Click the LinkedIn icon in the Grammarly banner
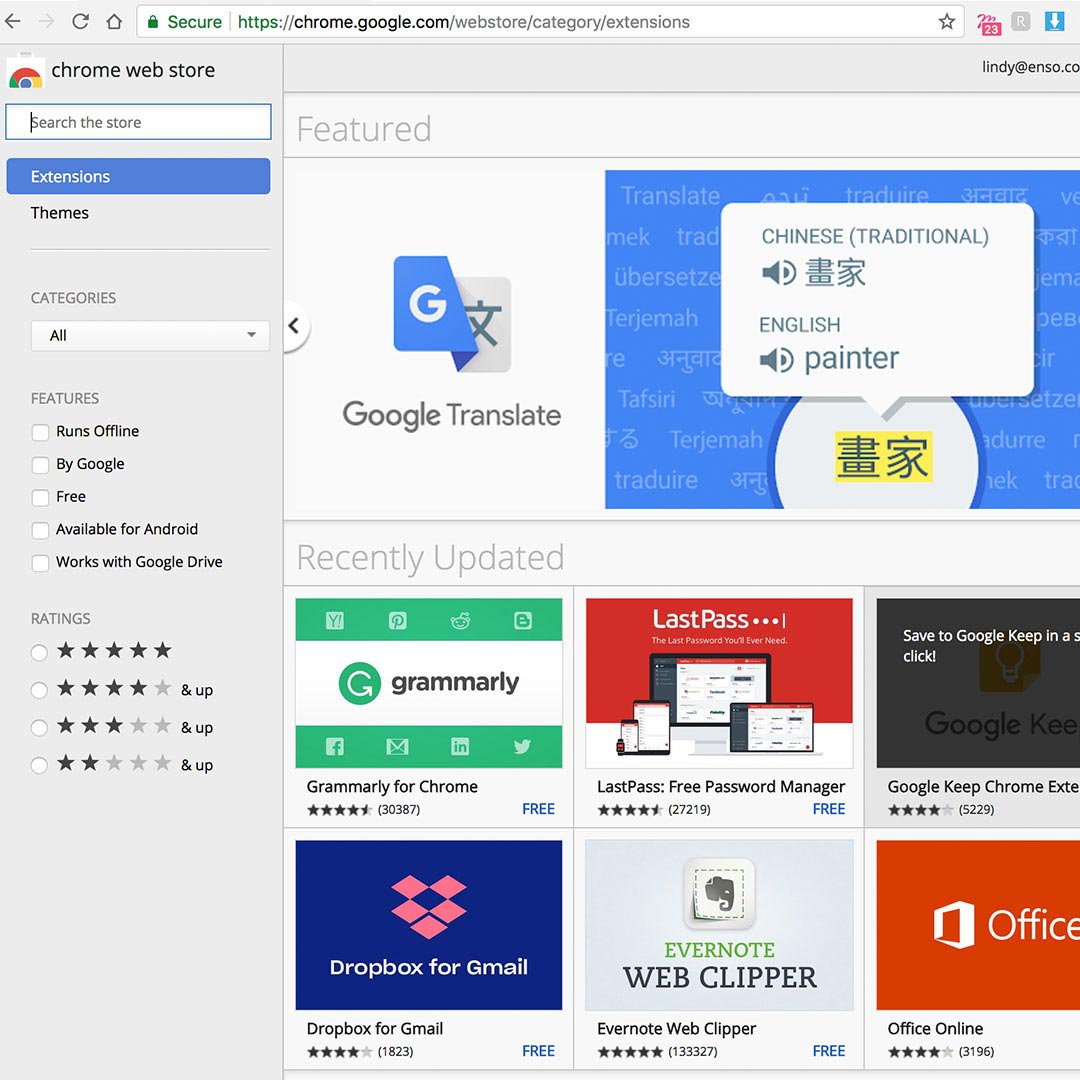Viewport: 1080px width, 1080px height. pos(459,746)
